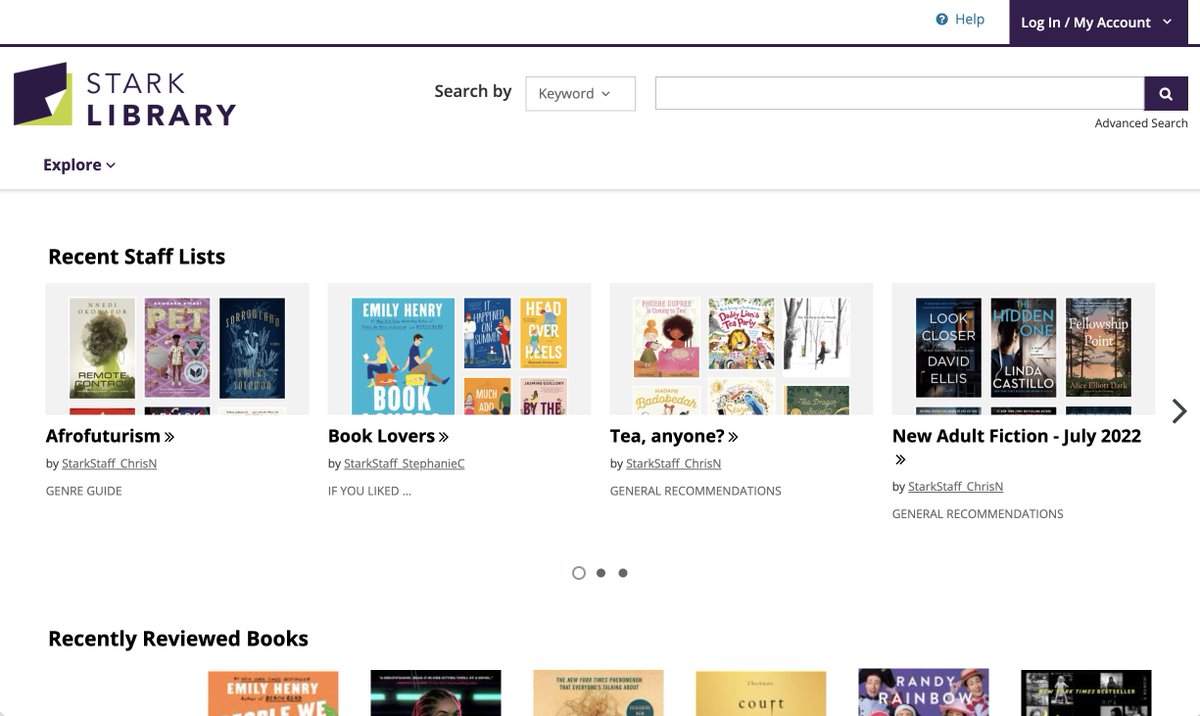1200x716 pixels.
Task: Open New Adult Fiction - July 2022 list
Action: 1016,436
